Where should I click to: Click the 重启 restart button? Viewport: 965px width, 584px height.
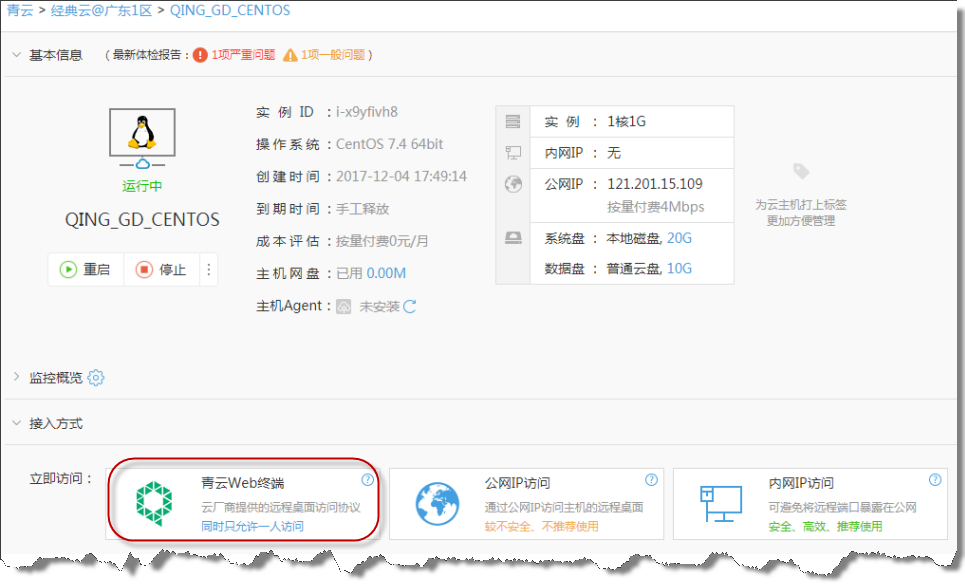click(x=86, y=270)
